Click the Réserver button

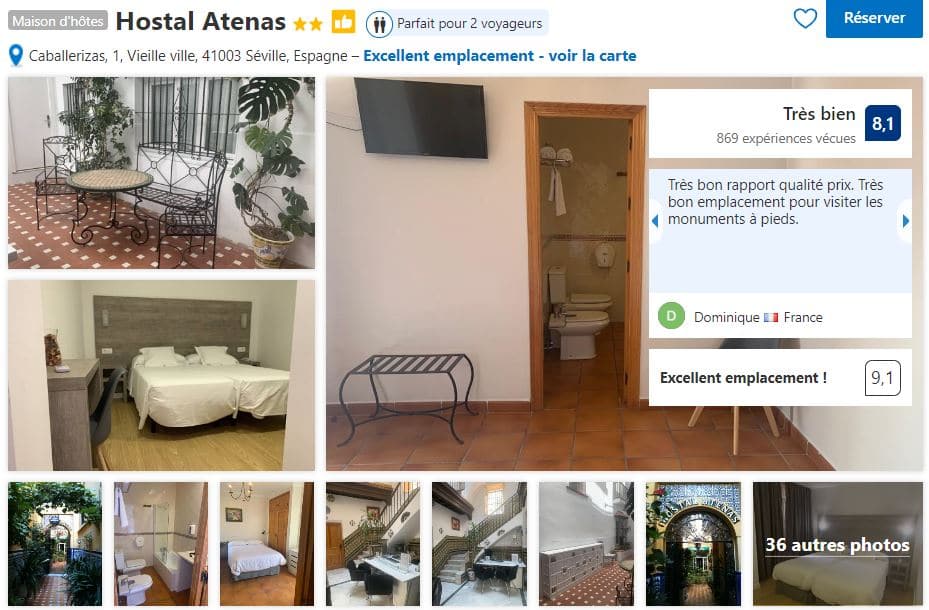874,18
